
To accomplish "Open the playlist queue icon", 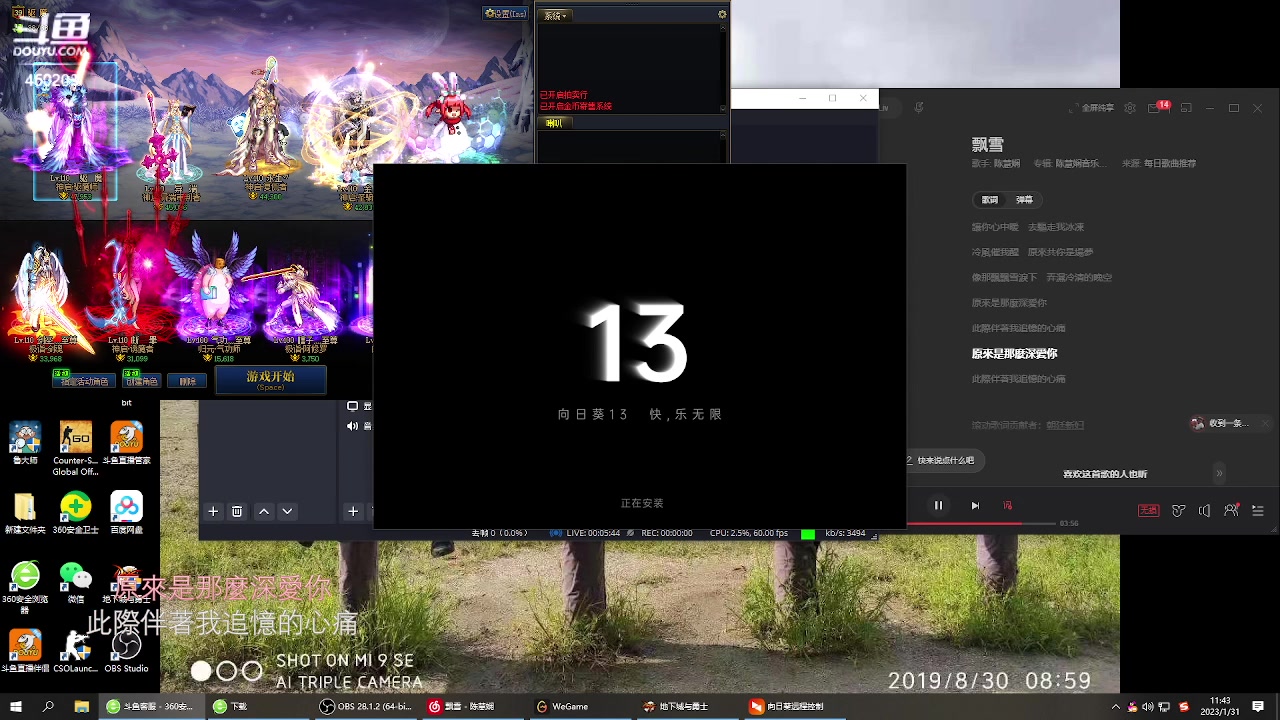I will click(x=1256, y=510).
